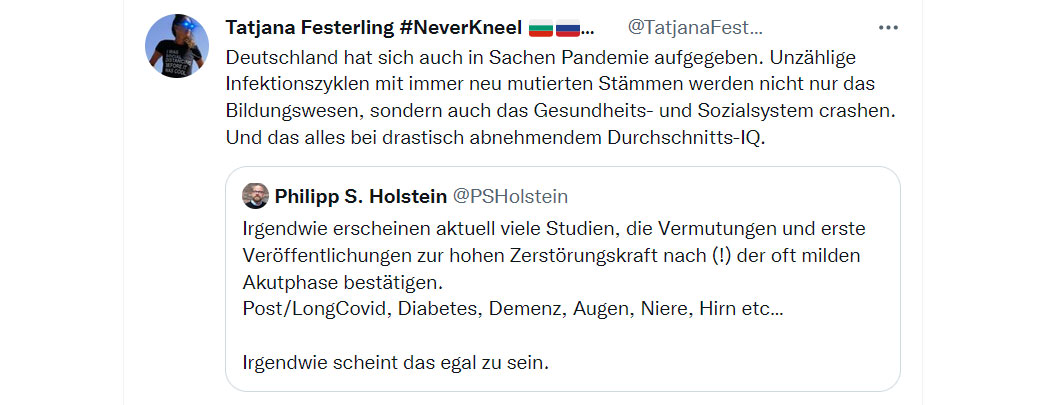
Task: Click the sentence ending with 'Durchschnitts-IQ'
Action: [494, 139]
